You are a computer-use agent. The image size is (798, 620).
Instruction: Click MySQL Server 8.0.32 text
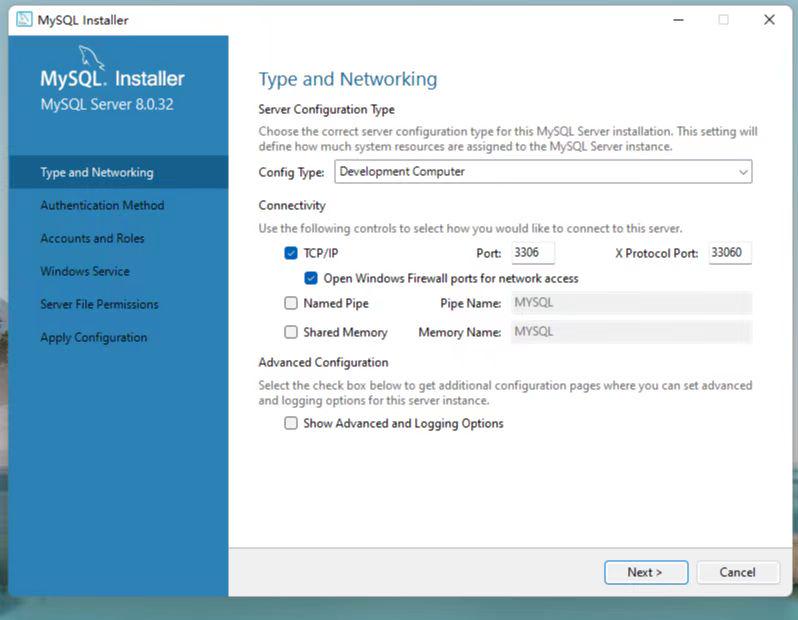click(x=107, y=104)
